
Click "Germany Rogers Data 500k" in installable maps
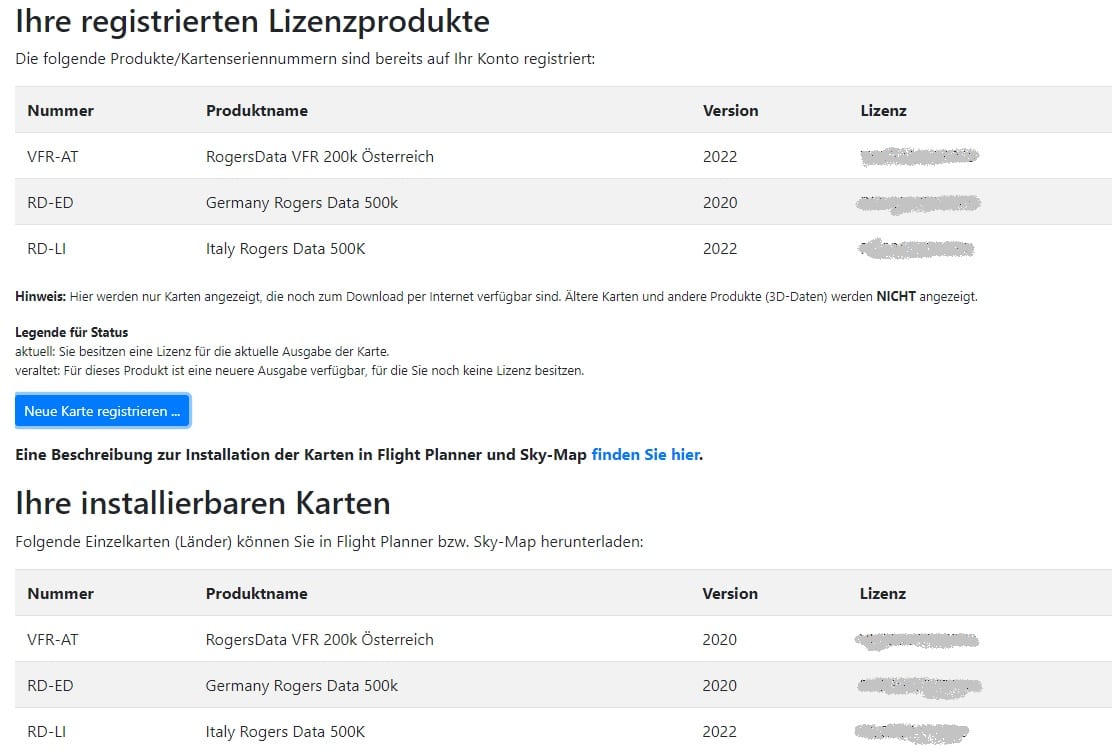pyautogui.click(x=301, y=685)
